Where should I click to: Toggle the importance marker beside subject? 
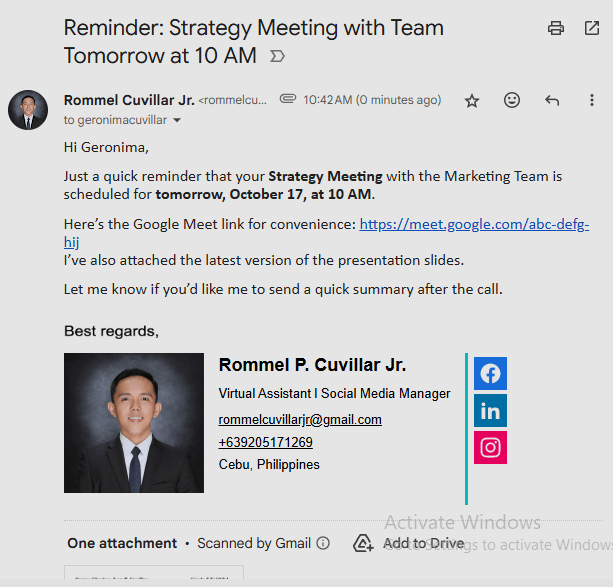pos(277,56)
